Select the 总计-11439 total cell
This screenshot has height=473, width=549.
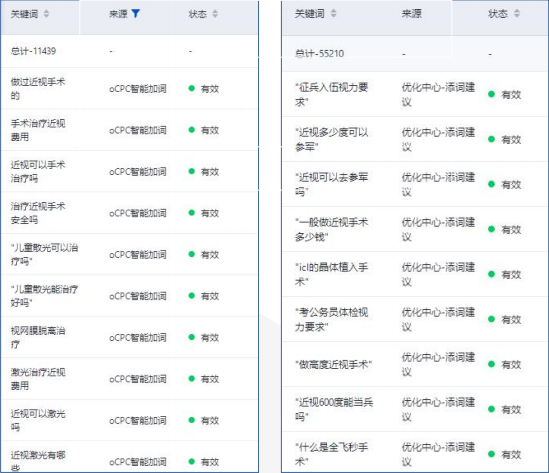(x=33, y=51)
